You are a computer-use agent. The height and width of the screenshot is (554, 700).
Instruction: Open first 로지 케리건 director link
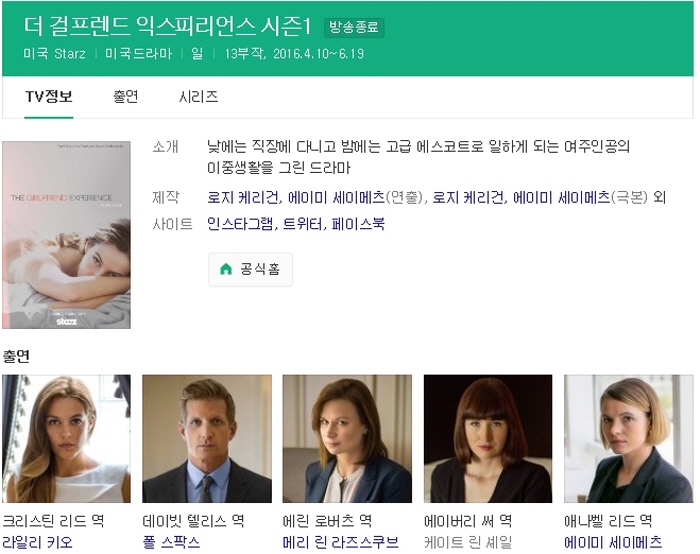click(x=242, y=197)
